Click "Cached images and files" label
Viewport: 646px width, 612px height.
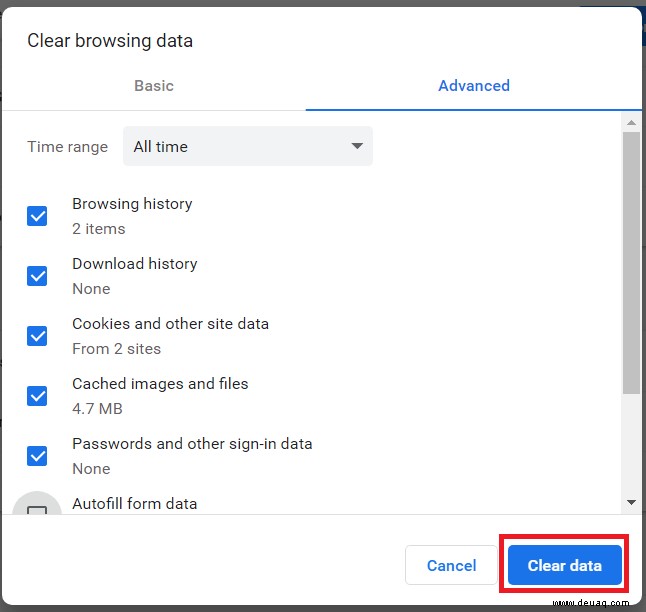point(160,384)
